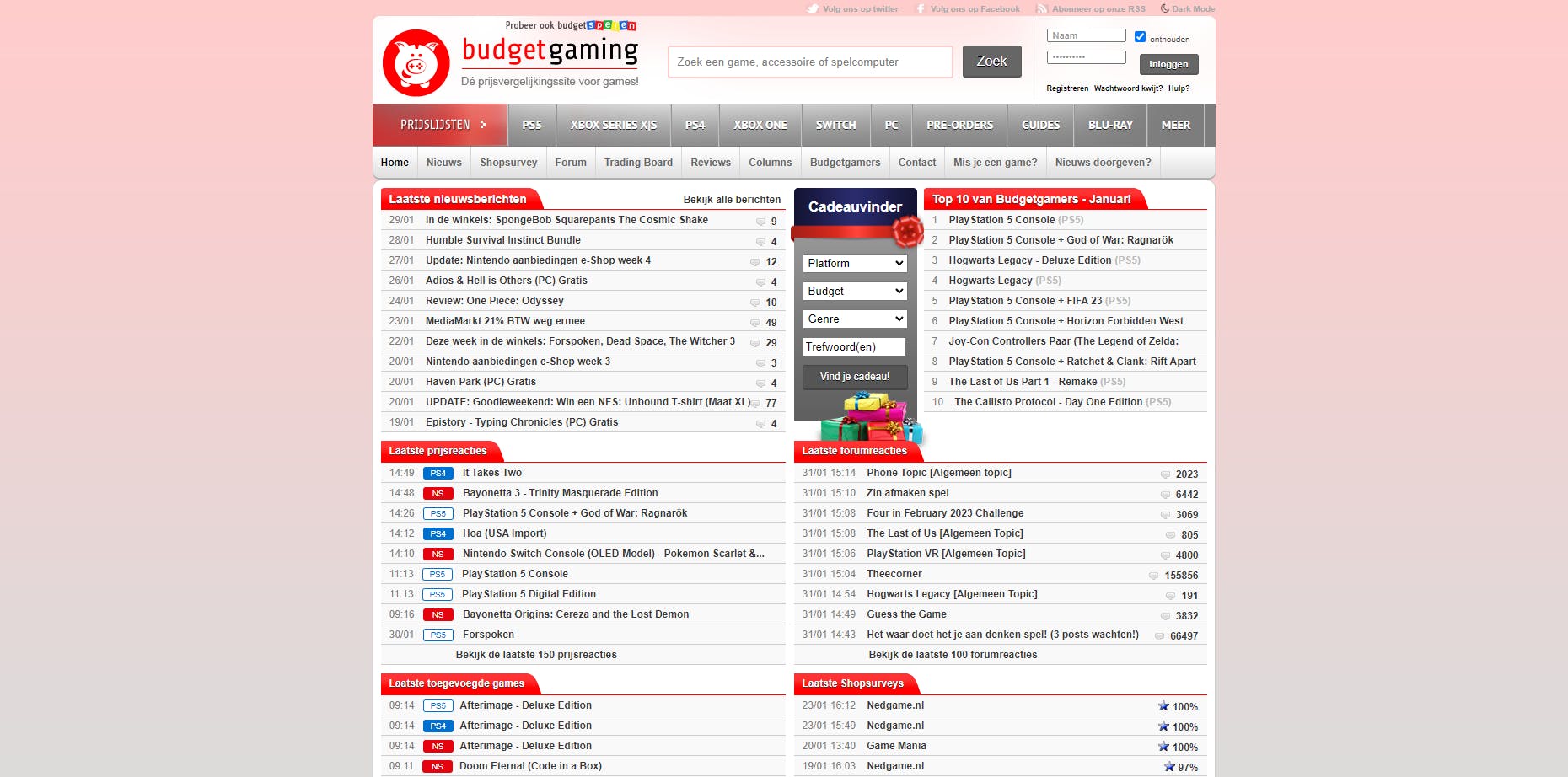Open news item 'Adios & Hell is Others (PC) Gratis'
Screen dimensions: 1568x777
click(506, 281)
